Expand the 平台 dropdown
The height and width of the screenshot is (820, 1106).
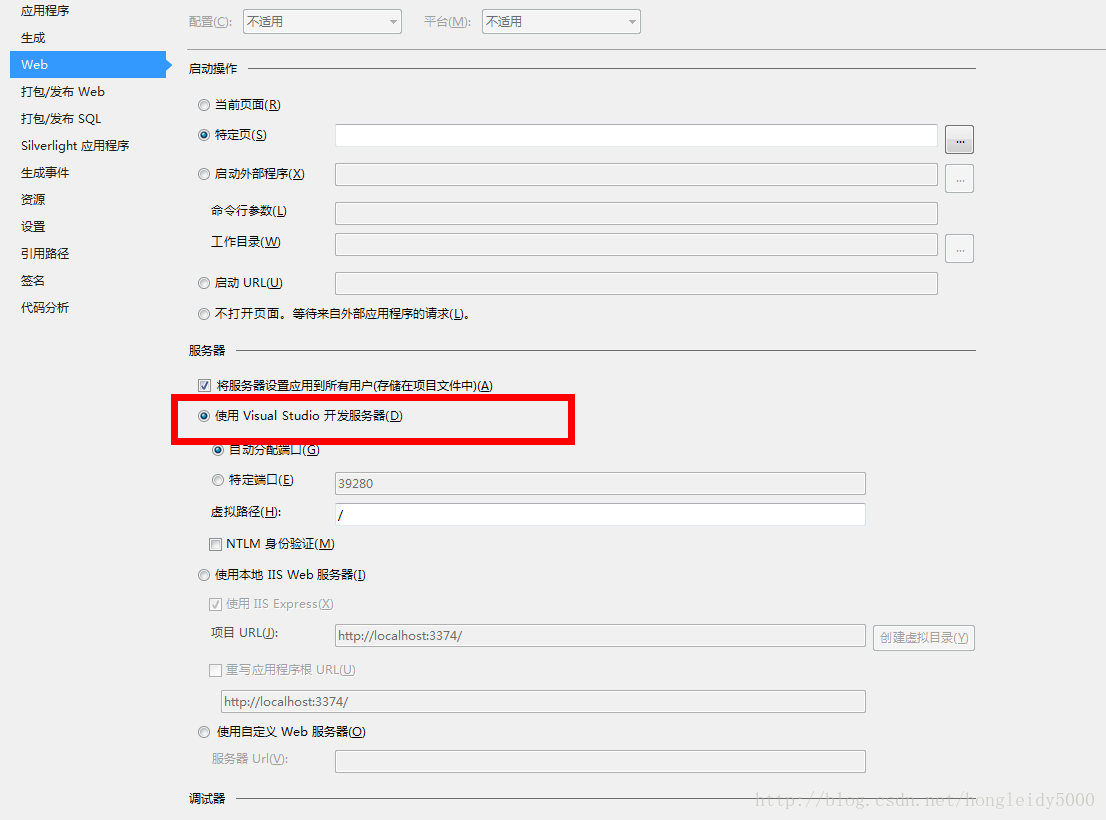[561, 22]
